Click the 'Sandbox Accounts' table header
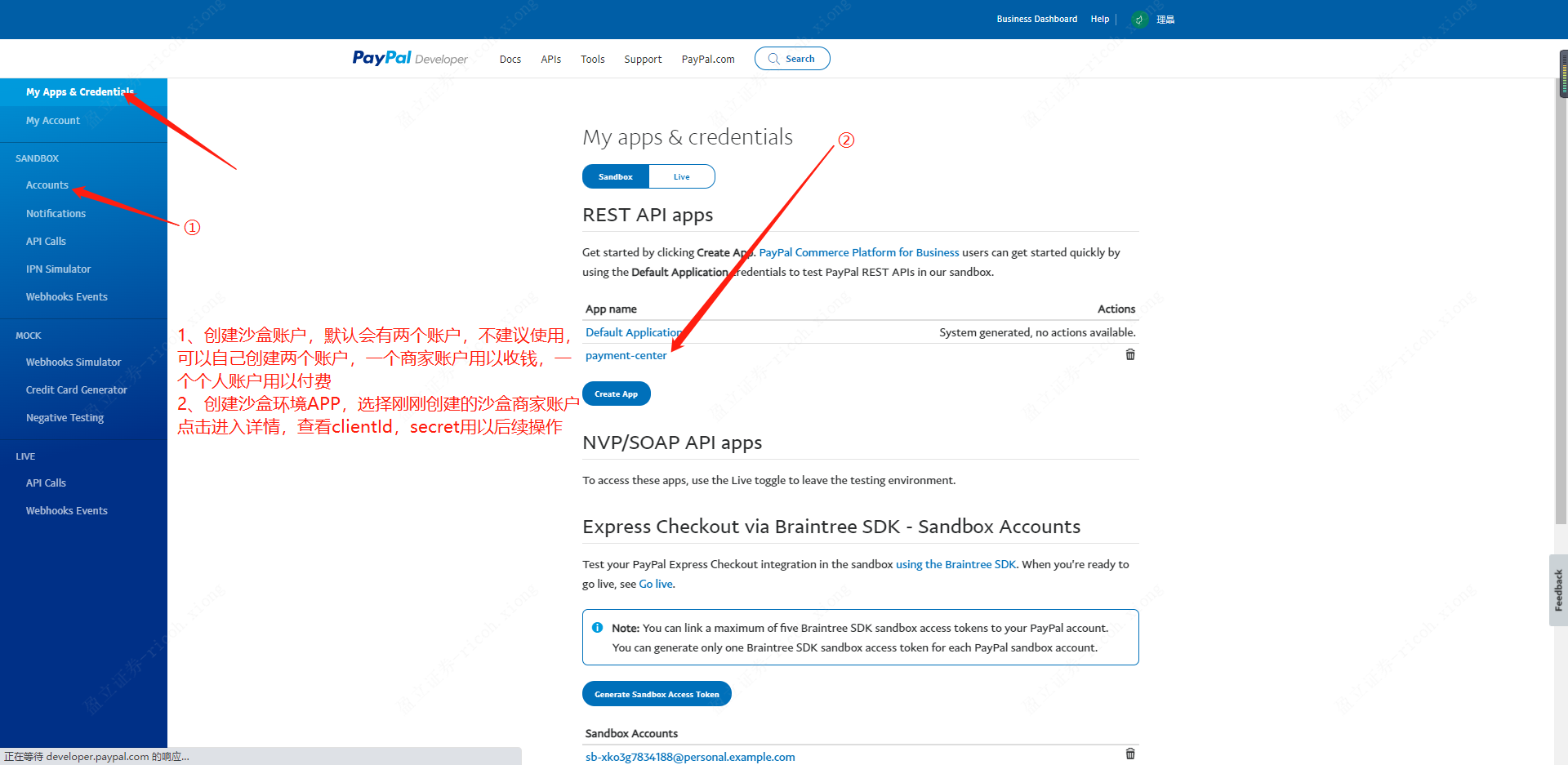1568x765 pixels. click(631, 733)
